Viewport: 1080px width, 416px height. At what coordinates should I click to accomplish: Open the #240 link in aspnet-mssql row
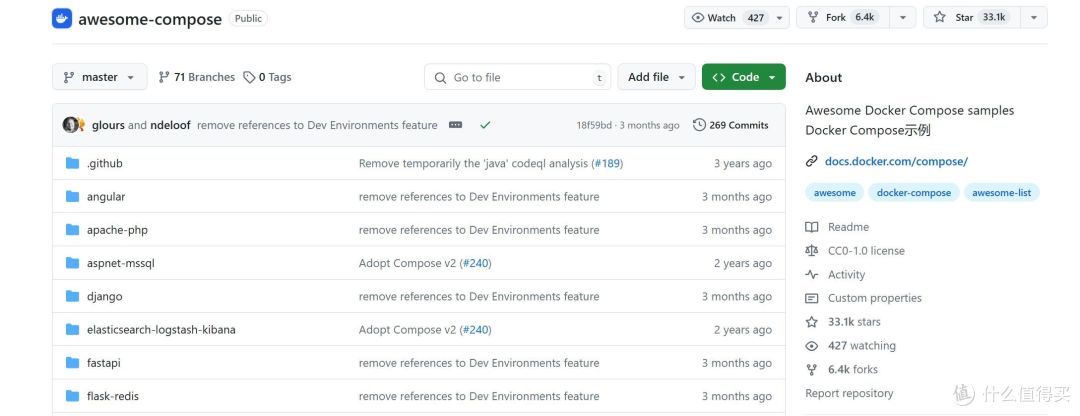pos(475,263)
